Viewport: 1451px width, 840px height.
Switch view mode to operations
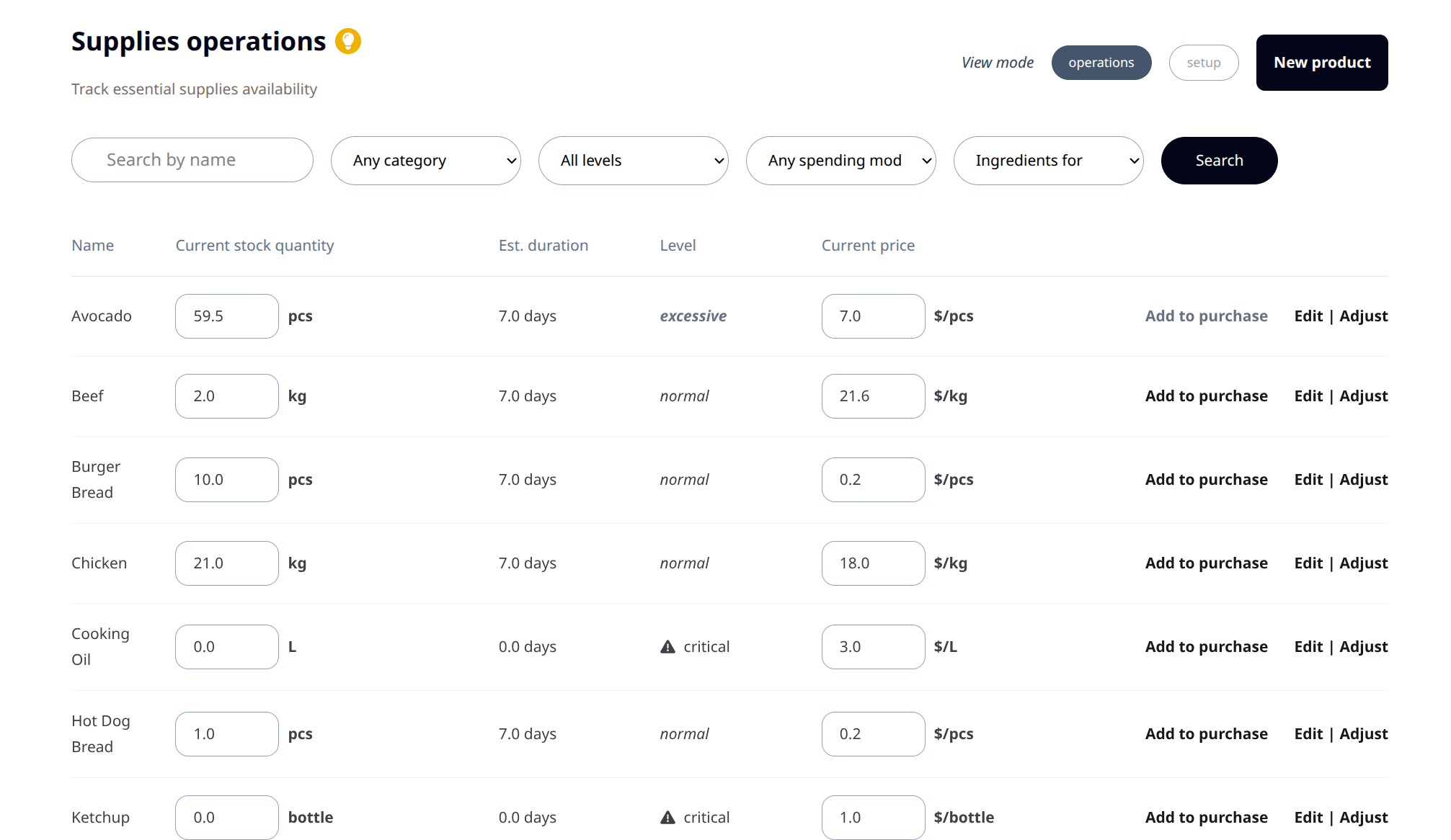(1101, 63)
